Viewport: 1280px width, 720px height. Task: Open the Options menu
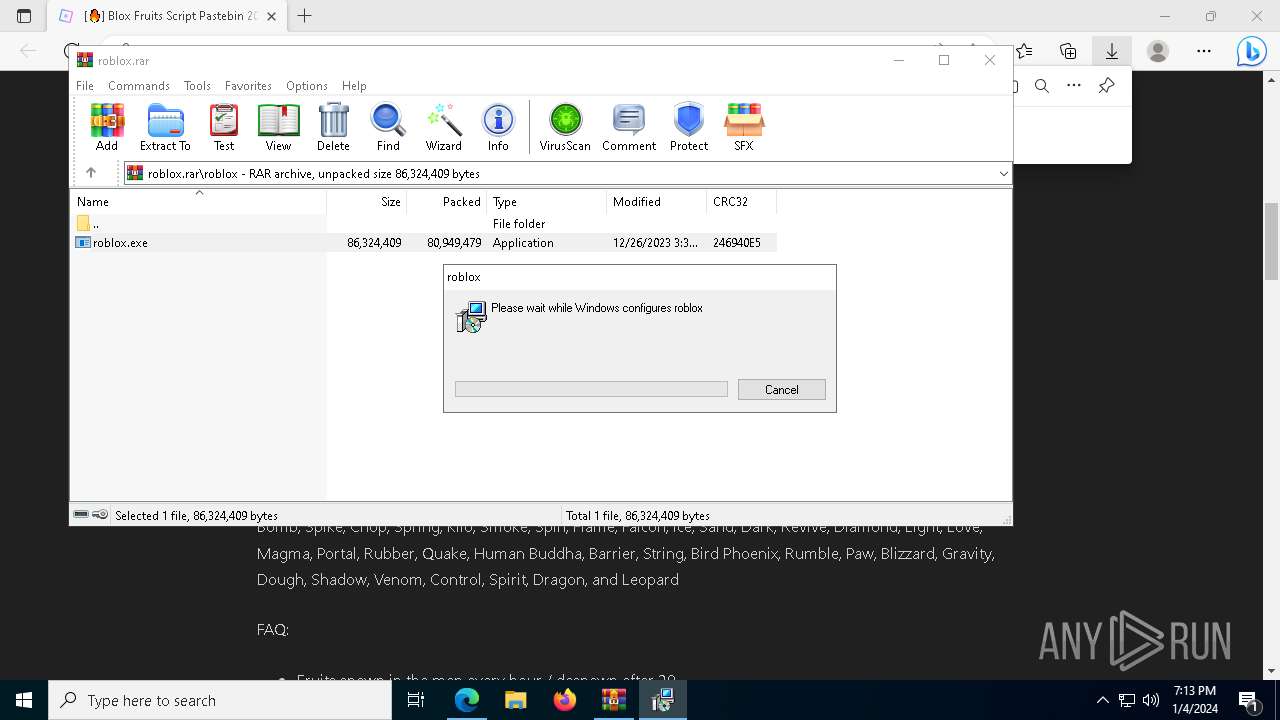point(307,86)
